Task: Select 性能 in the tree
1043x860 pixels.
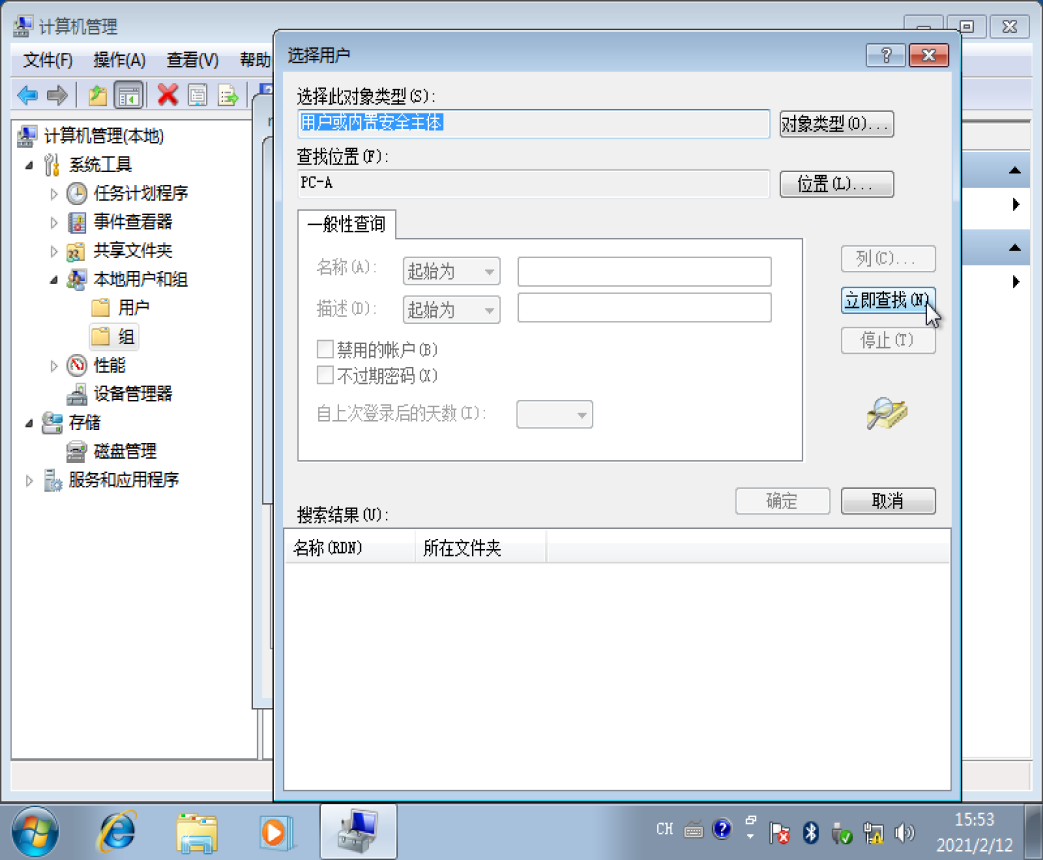Action: [109, 365]
